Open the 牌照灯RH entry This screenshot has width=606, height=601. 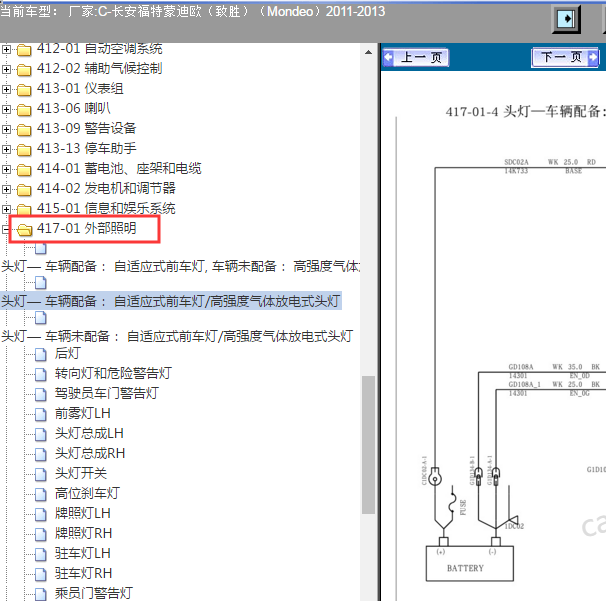click(83, 533)
